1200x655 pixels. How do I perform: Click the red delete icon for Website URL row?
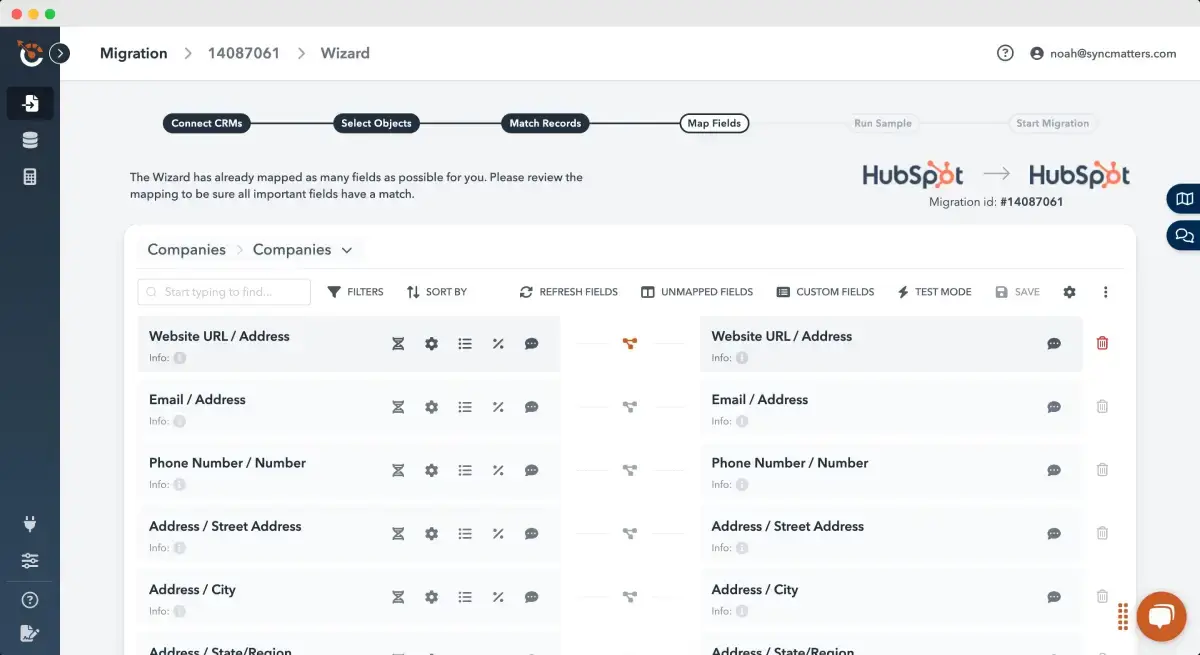pos(1102,343)
